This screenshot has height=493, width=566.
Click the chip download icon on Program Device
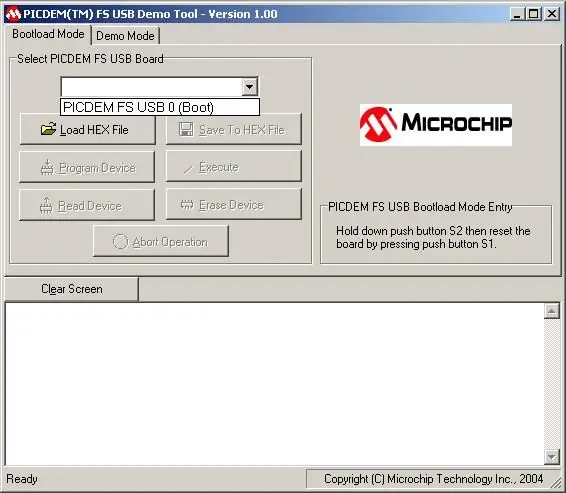pyautogui.click(x=47, y=167)
